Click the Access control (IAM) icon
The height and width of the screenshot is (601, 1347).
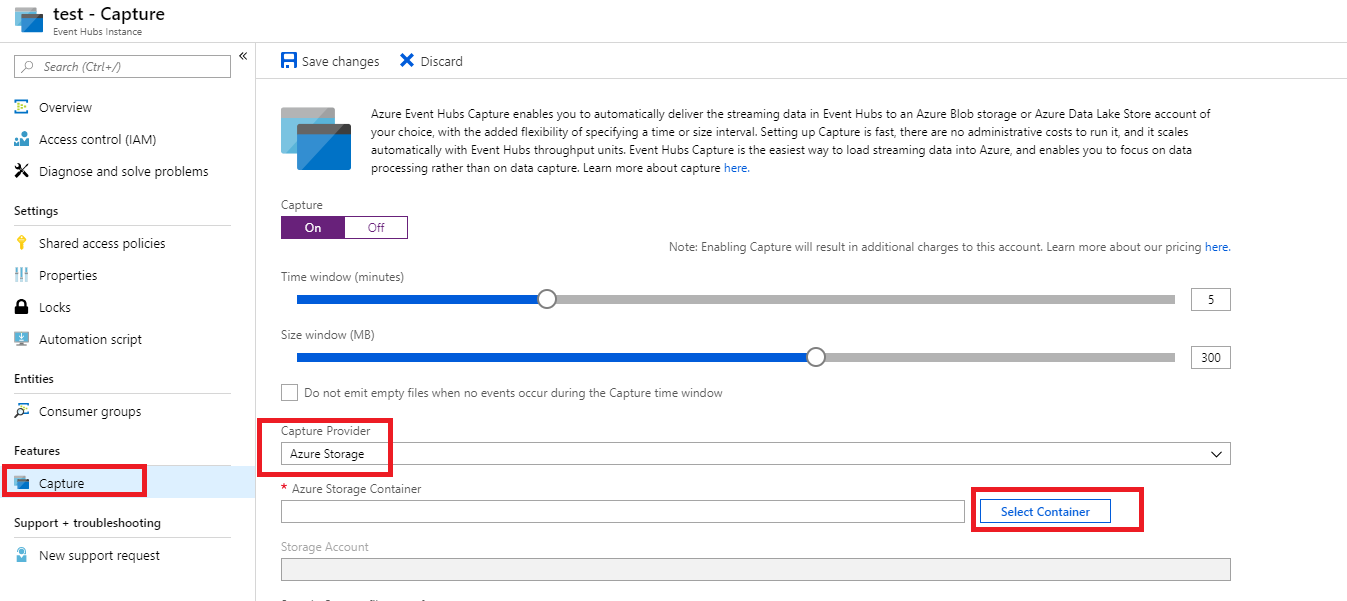pos(22,139)
